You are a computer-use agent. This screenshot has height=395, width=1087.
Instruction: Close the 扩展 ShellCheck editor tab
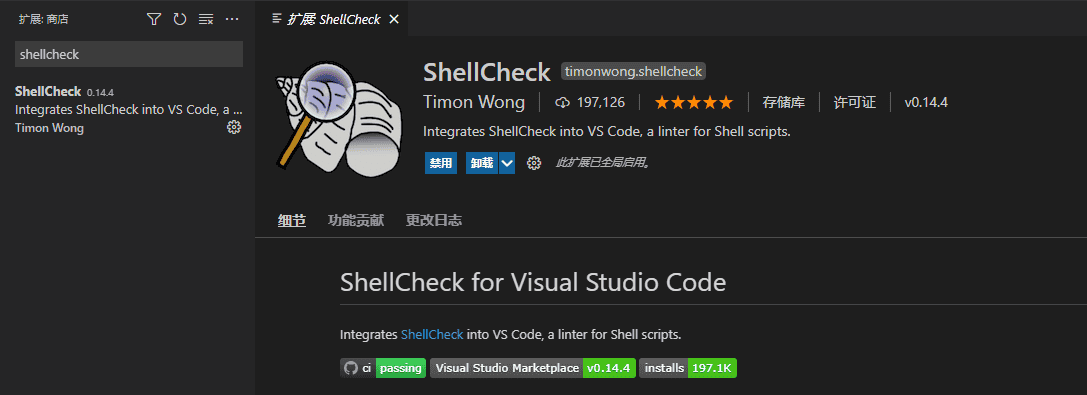click(394, 19)
